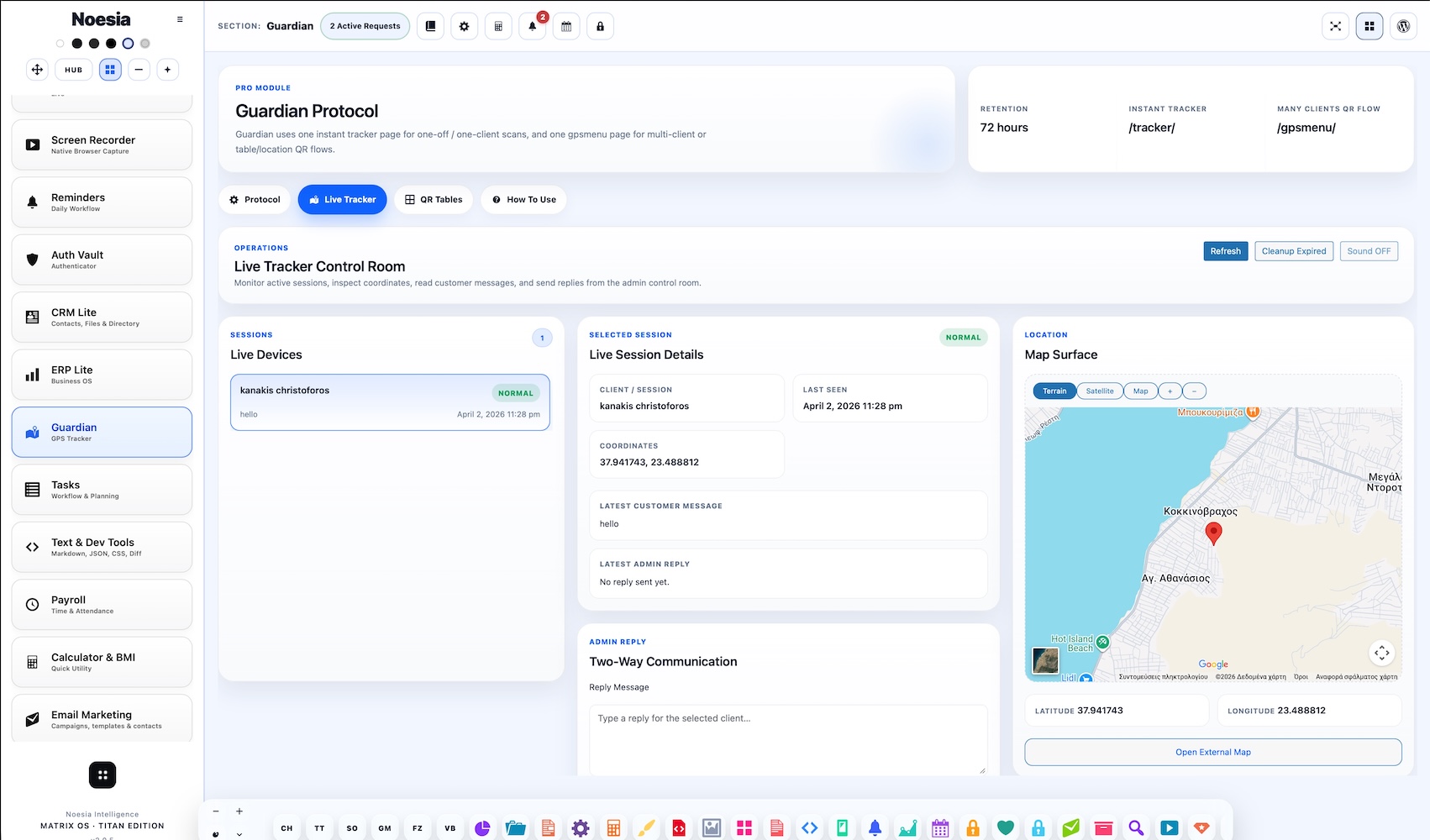Open the notifications bell with the badge
The width and height of the screenshot is (1430, 840).
coord(533,26)
